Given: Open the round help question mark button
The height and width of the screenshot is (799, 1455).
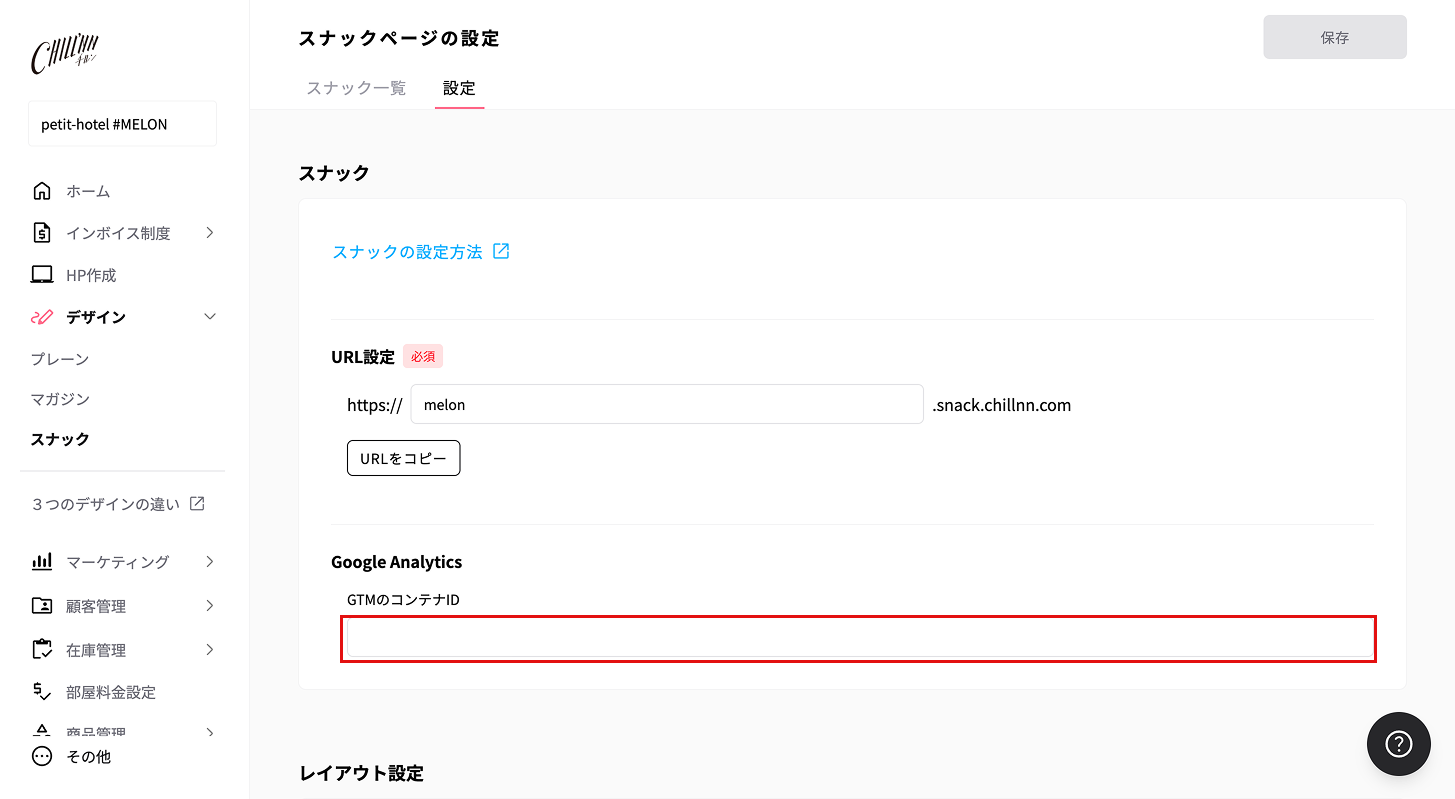Looking at the screenshot, I should point(1398,744).
